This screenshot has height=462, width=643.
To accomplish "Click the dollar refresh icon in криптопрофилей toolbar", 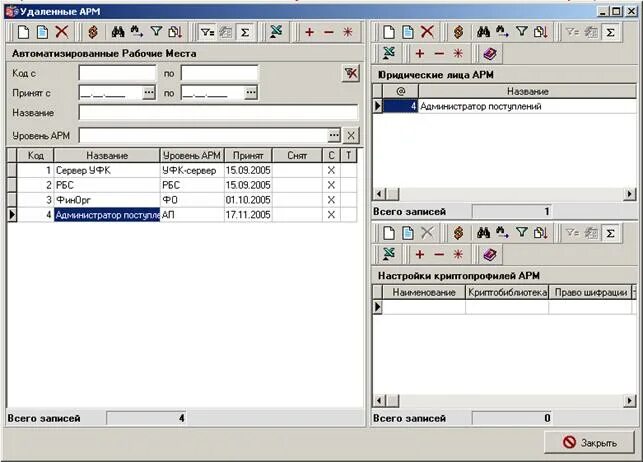I will [458, 233].
